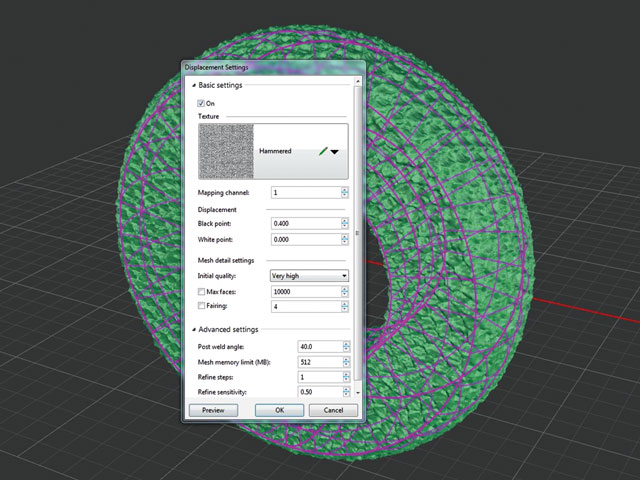This screenshot has width=640, height=480.
Task: Click the Mesh memory limit spinner arrows
Action: (x=347, y=362)
